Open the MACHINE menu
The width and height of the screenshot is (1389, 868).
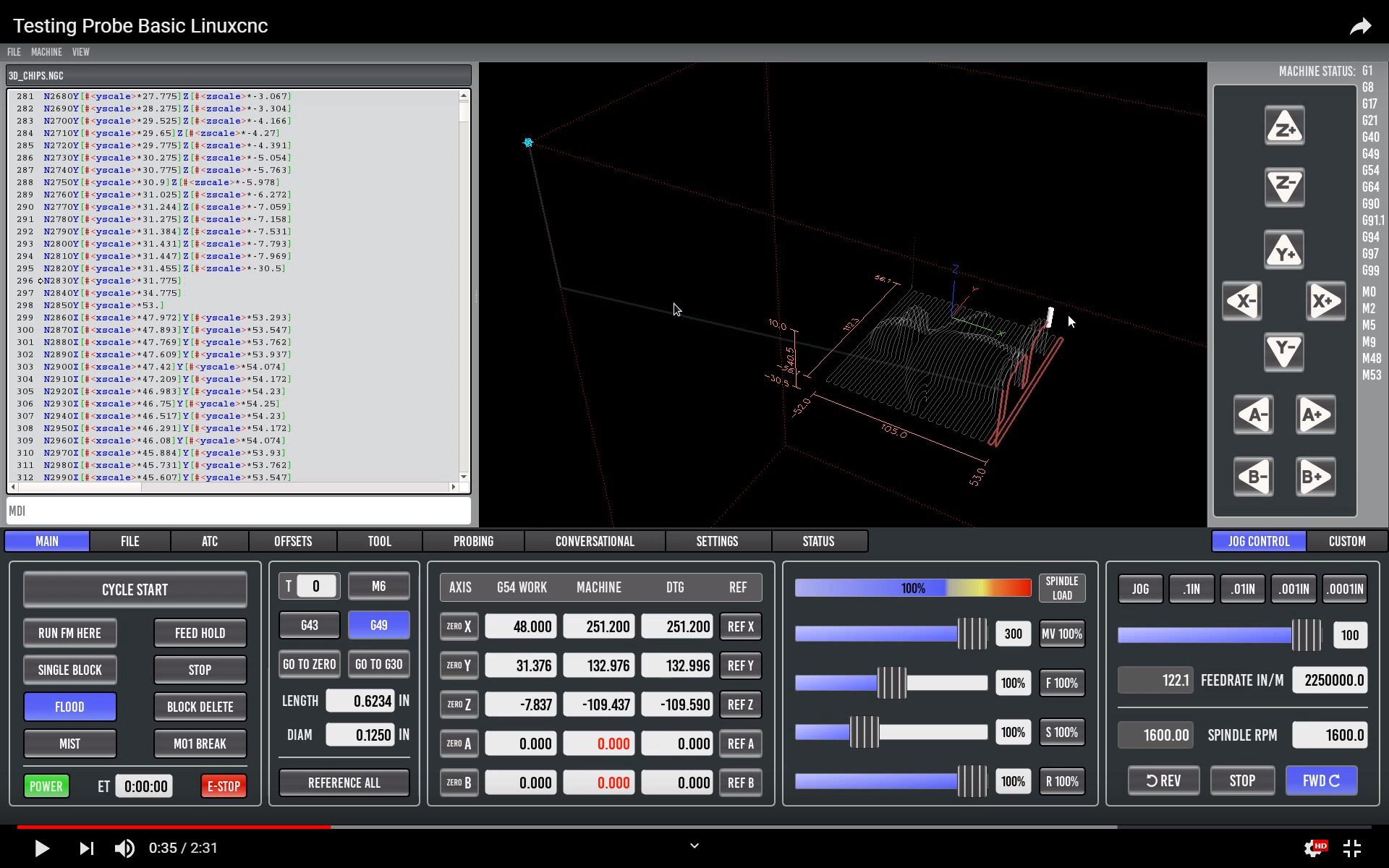[46, 52]
